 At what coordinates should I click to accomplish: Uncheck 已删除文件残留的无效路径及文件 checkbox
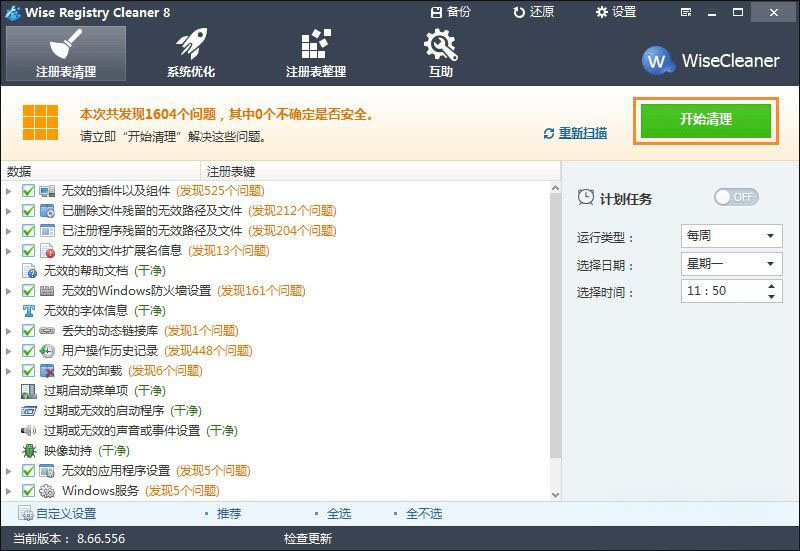28,211
